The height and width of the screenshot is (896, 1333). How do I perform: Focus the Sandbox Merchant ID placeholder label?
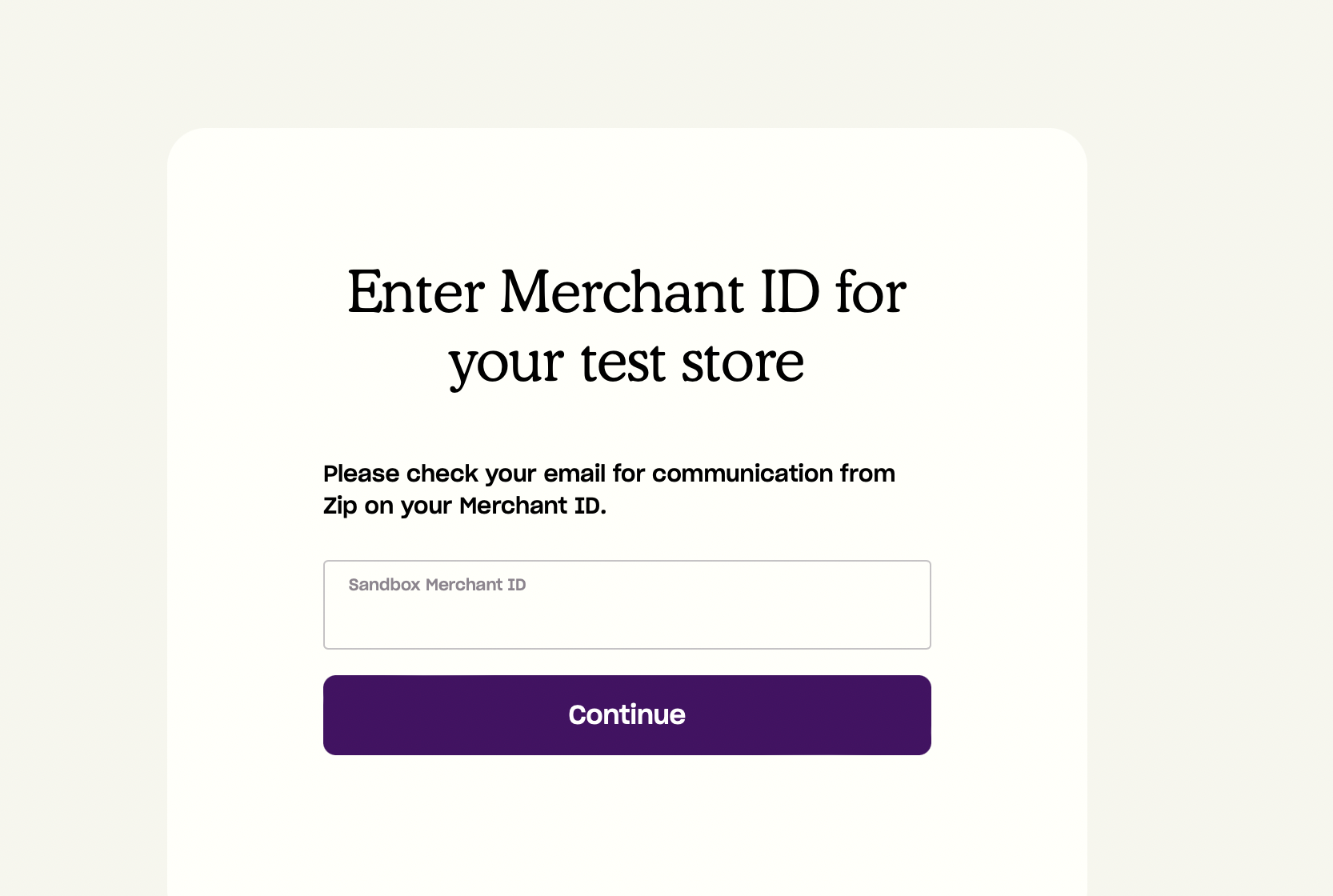tap(437, 585)
